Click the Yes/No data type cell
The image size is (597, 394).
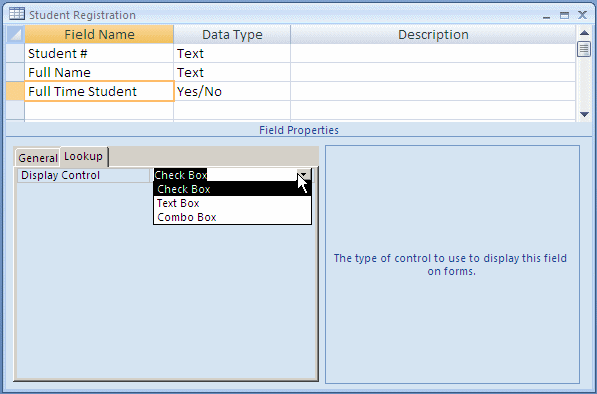coord(232,91)
